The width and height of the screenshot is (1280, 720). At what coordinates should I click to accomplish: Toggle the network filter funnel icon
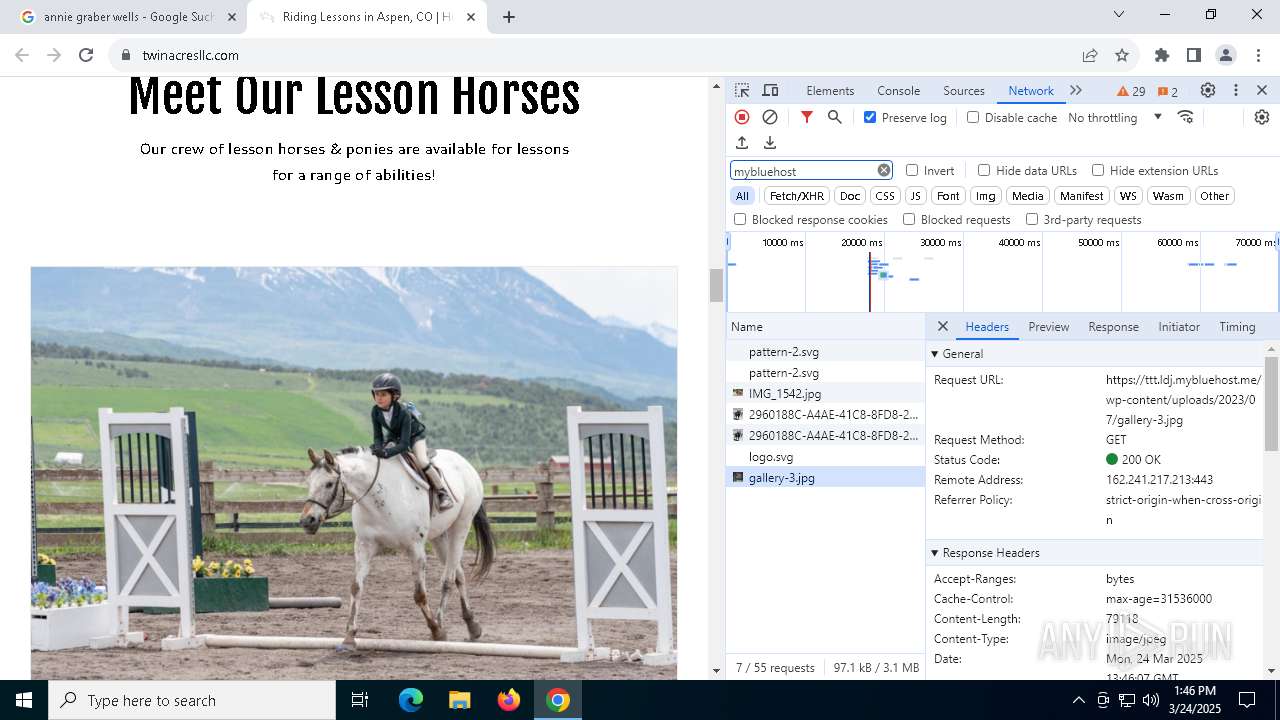tap(807, 117)
